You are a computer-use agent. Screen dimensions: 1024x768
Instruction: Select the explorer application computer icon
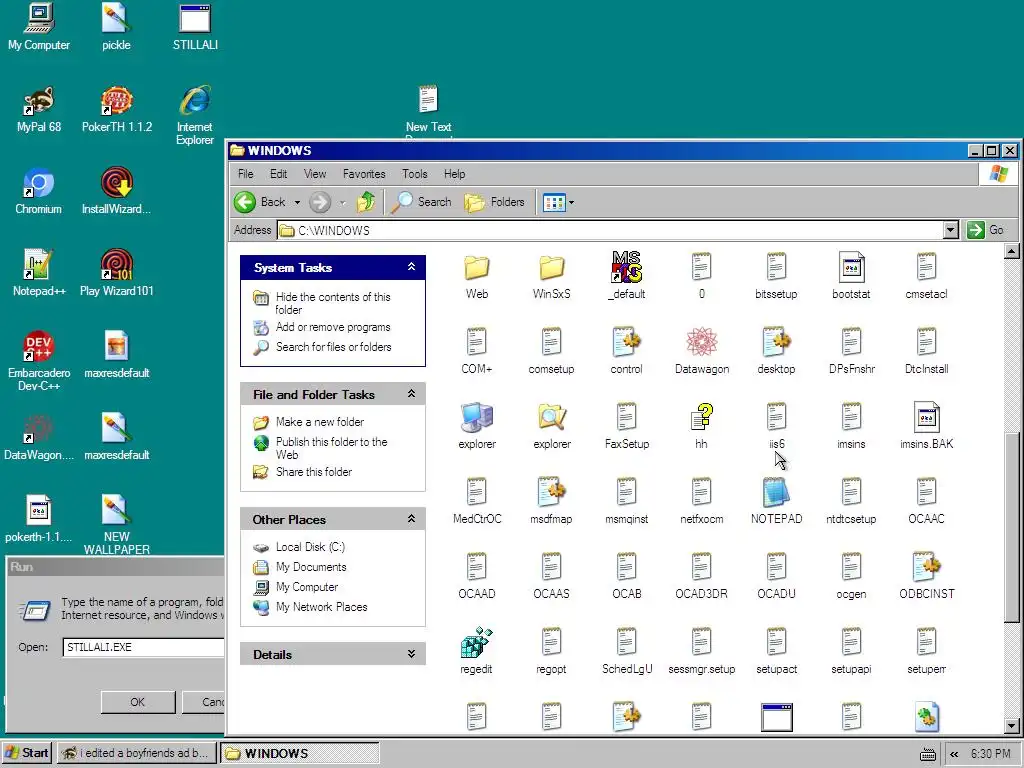[477, 418]
